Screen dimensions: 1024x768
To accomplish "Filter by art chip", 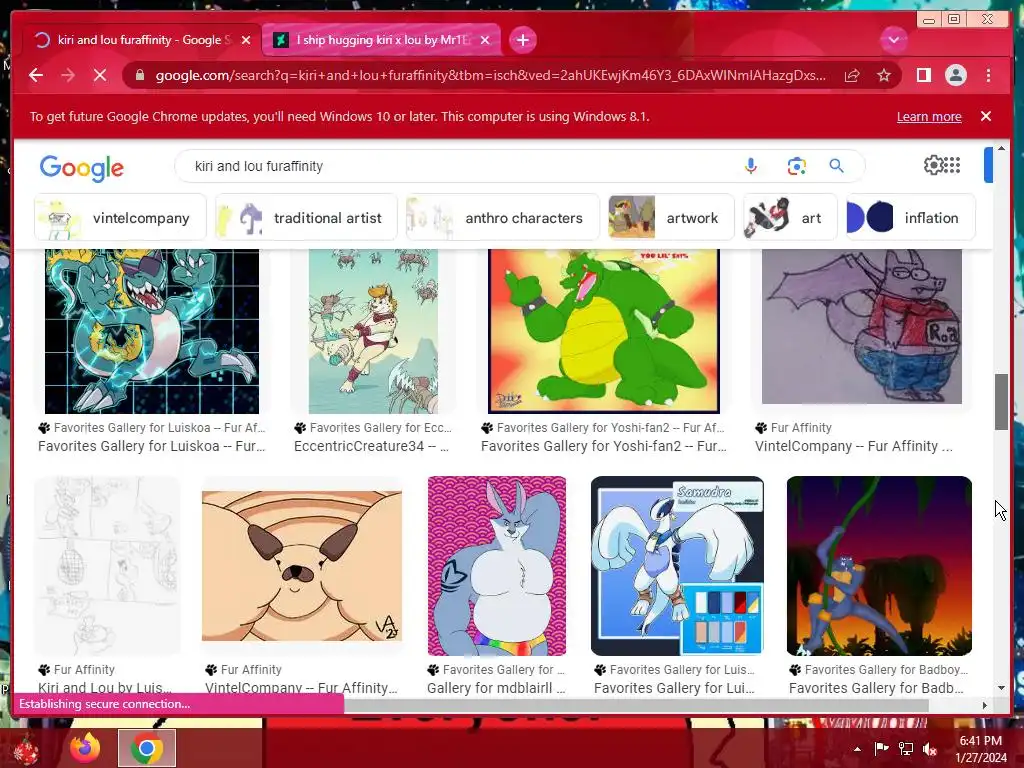I will pos(790,217).
